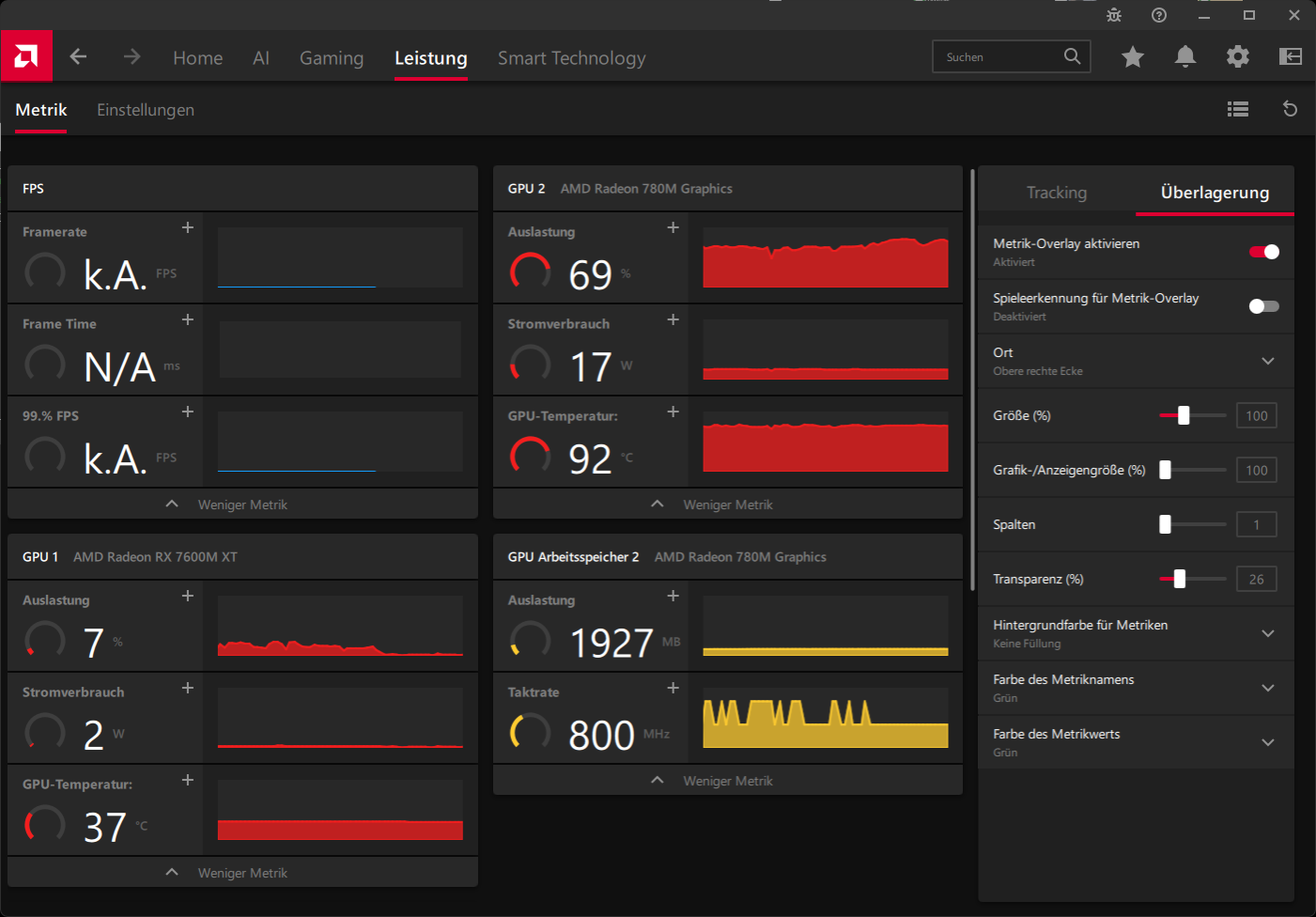Go back with the left arrow icon

pos(78,57)
